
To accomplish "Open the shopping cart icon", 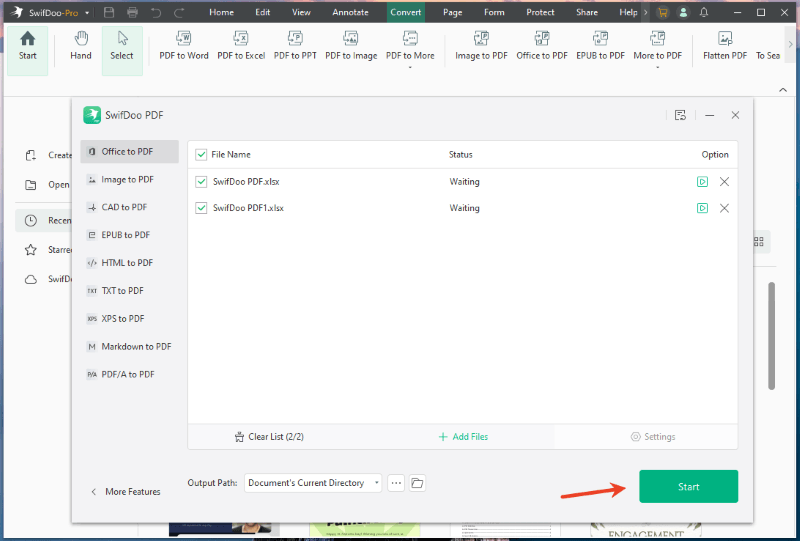I will [662, 12].
